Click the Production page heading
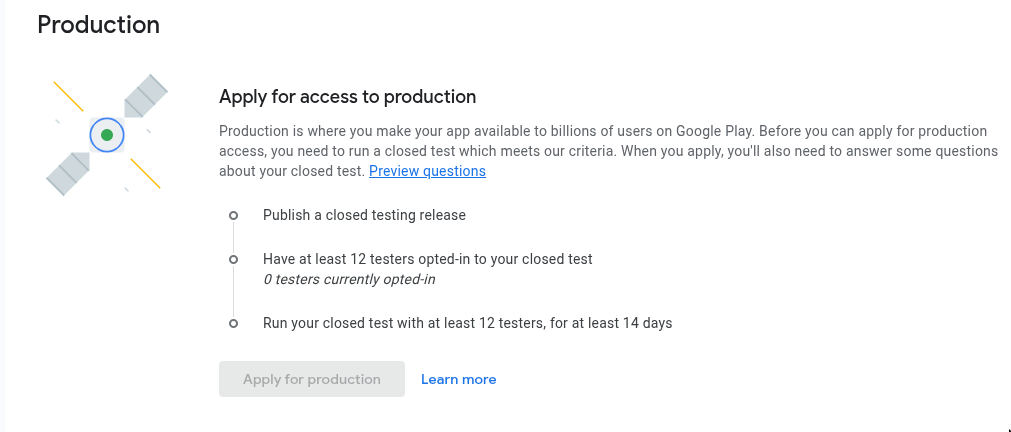This screenshot has width=1011, height=432. (x=99, y=25)
